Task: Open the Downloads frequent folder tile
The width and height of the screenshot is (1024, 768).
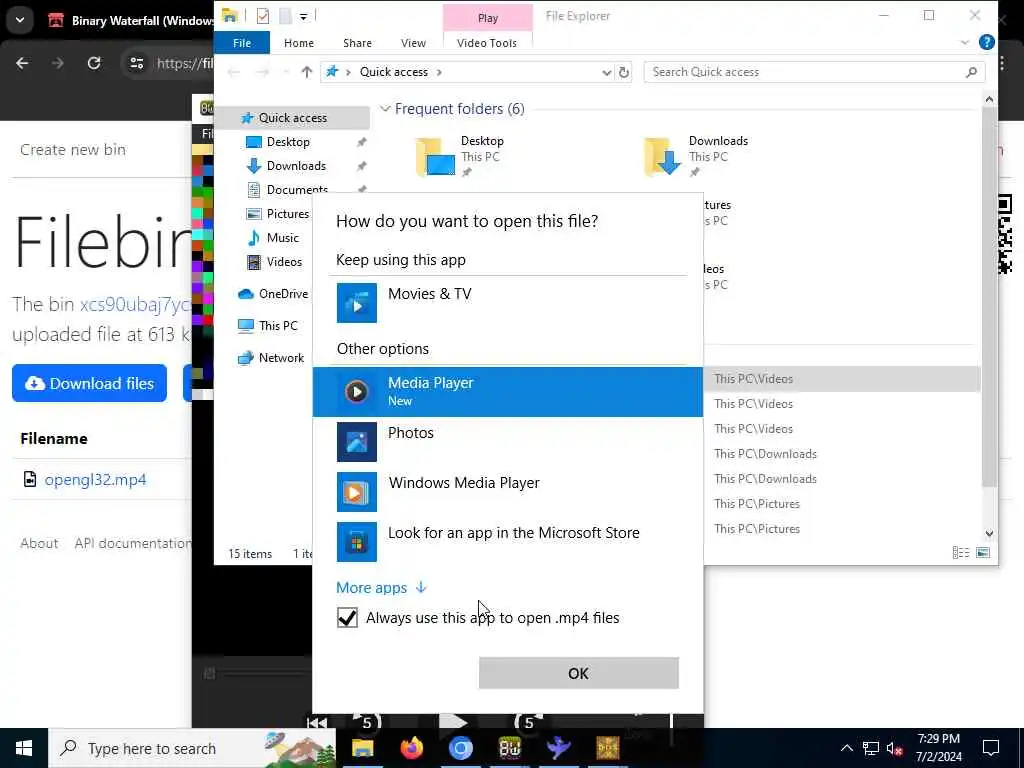Action: point(696,157)
